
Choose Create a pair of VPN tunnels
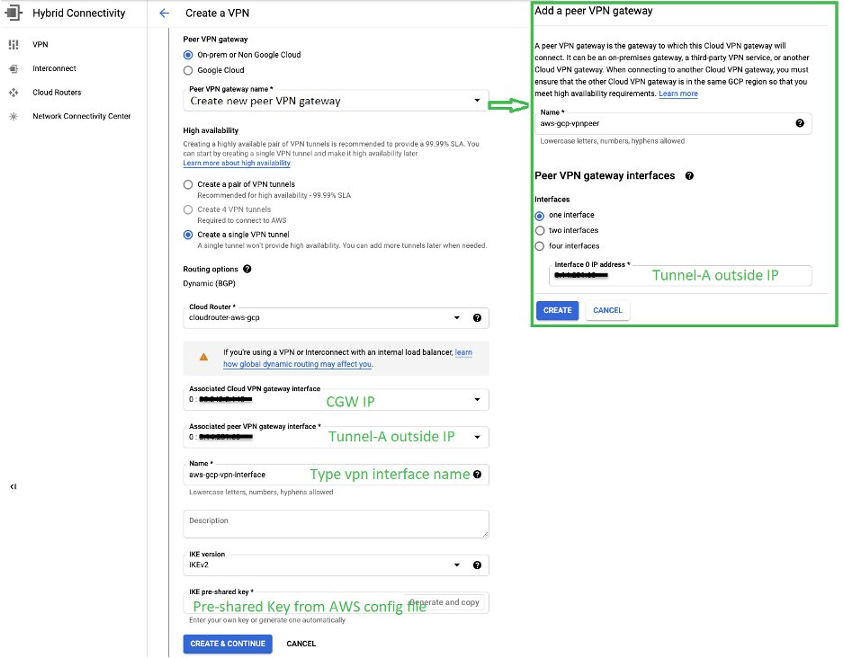click(x=188, y=185)
